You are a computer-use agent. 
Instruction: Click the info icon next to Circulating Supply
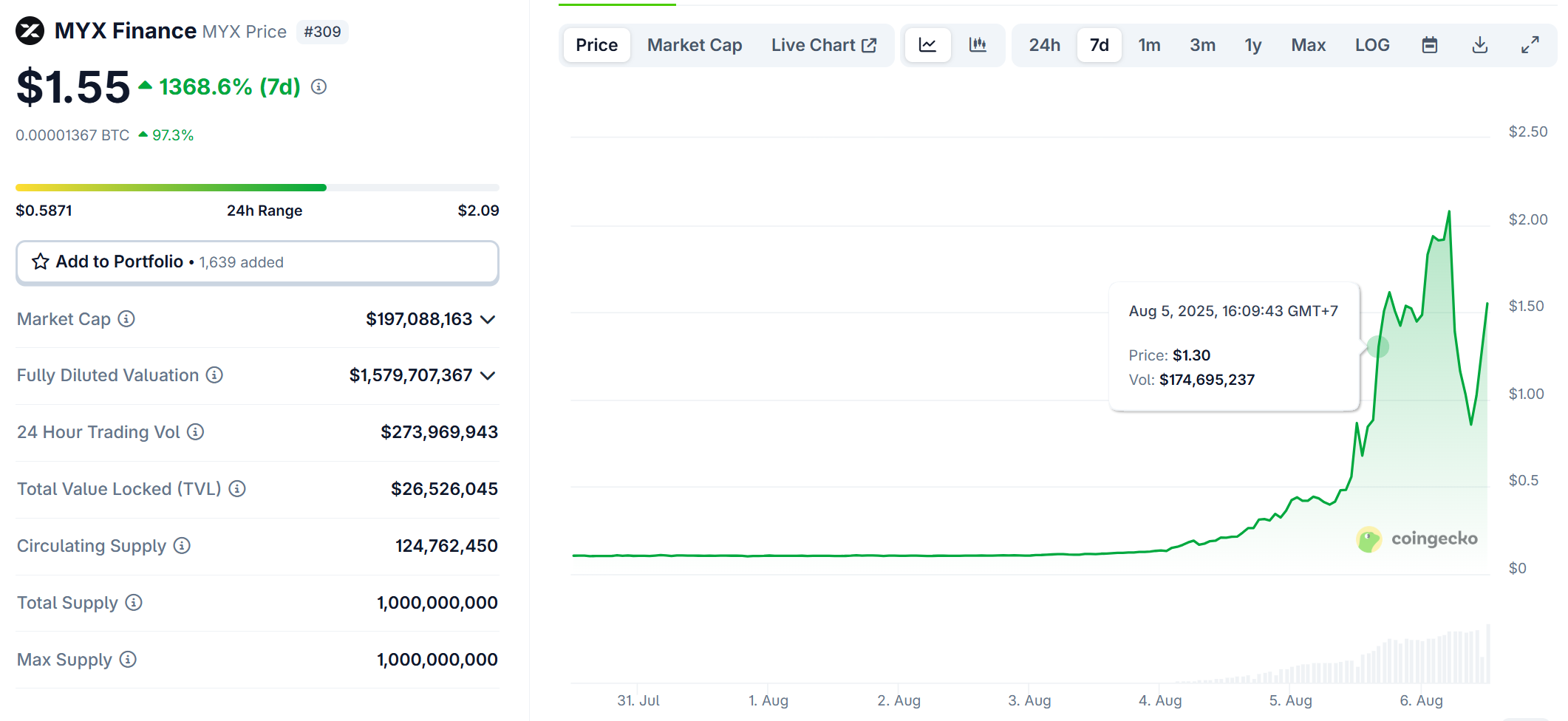(182, 546)
